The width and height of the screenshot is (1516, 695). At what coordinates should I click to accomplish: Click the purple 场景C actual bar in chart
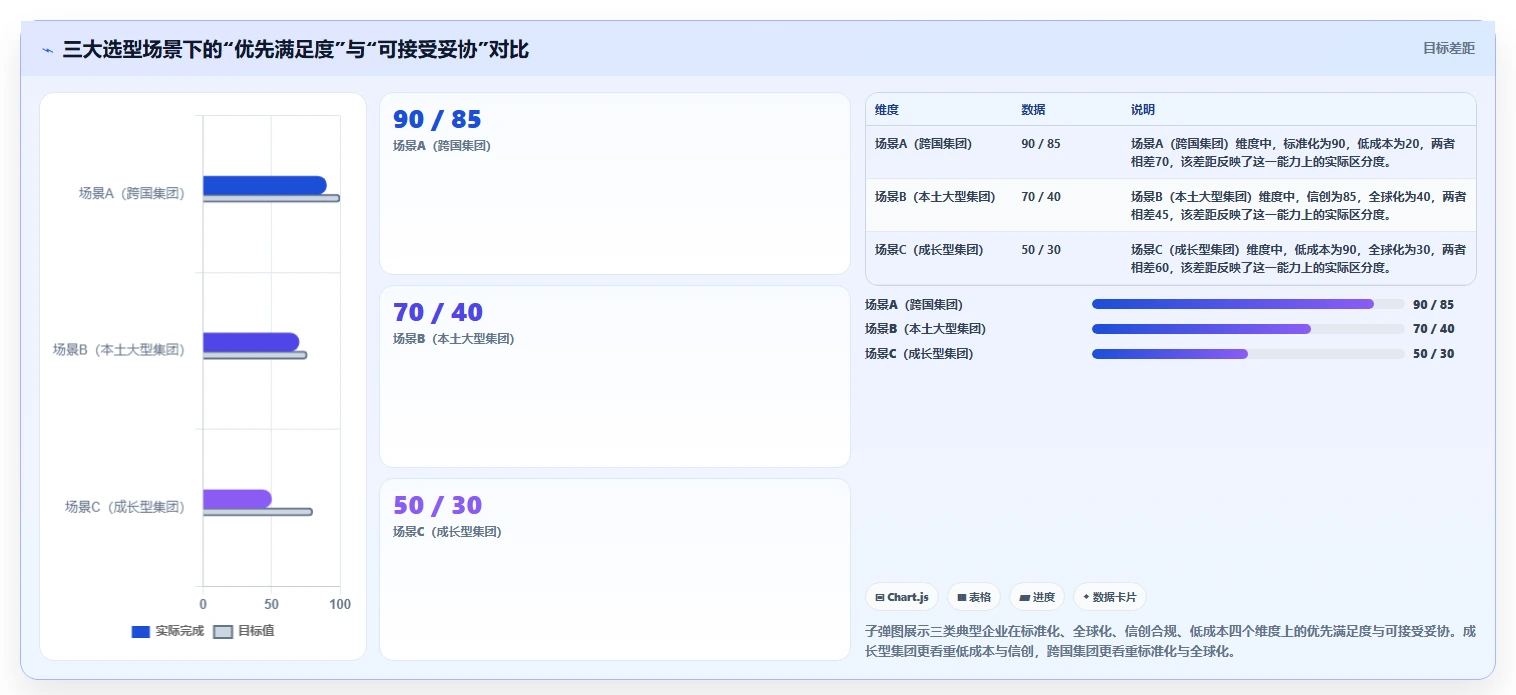pos(237,499)
